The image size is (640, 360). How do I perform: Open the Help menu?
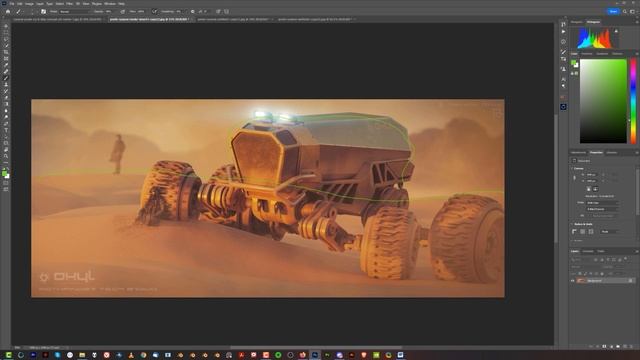coord(121,3)
